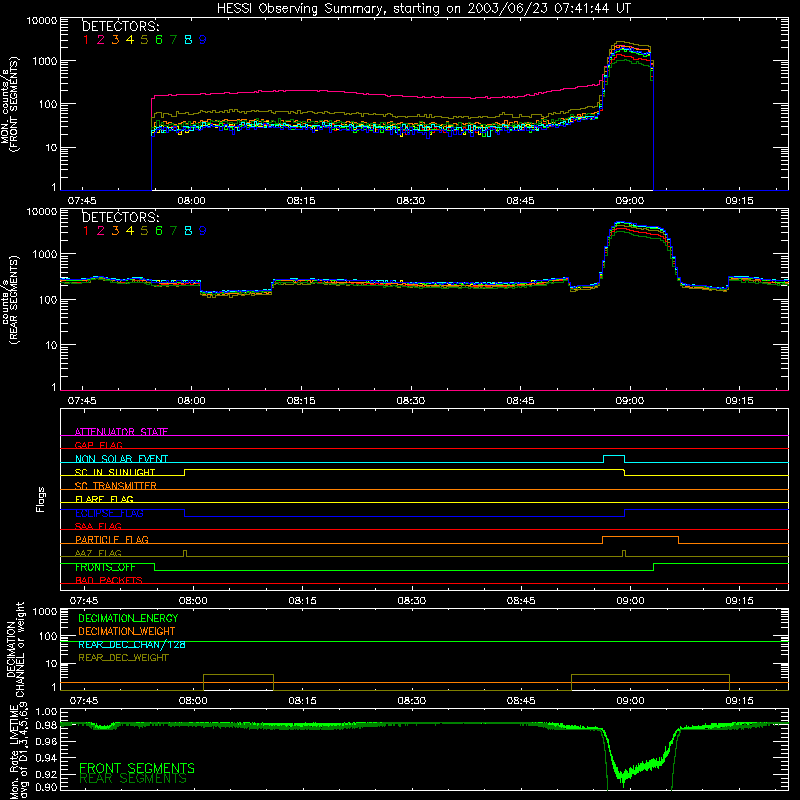Click the SC TRANSMITTER flag label
This screenshot has height=800, width=800.
(x=116, y=486)
